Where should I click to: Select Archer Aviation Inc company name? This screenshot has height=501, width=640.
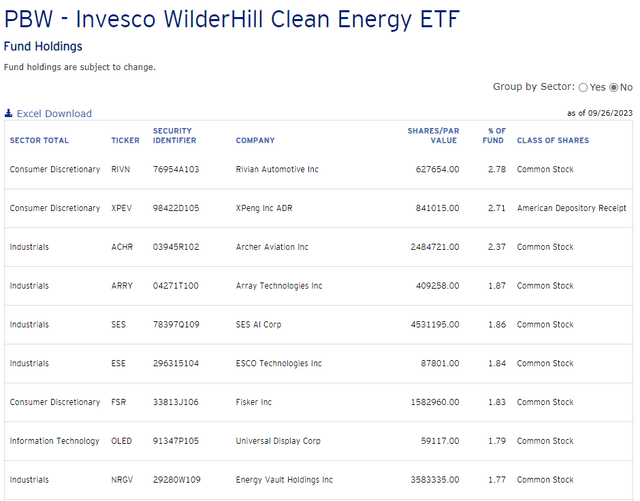click(x=272, y=247)
